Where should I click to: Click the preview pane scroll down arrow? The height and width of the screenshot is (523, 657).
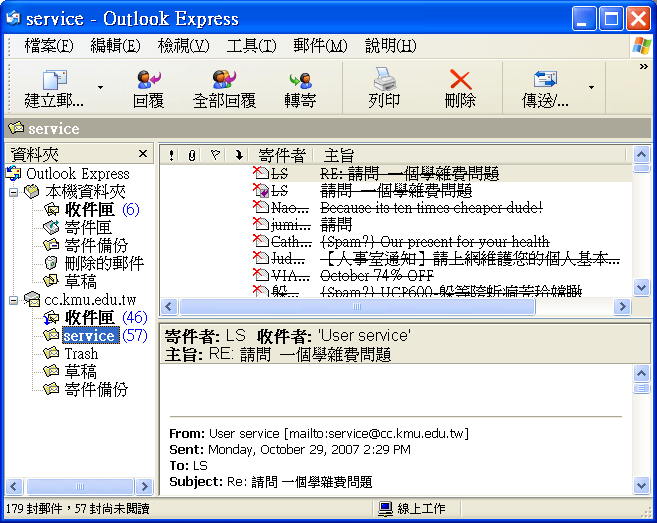point(641,486)
